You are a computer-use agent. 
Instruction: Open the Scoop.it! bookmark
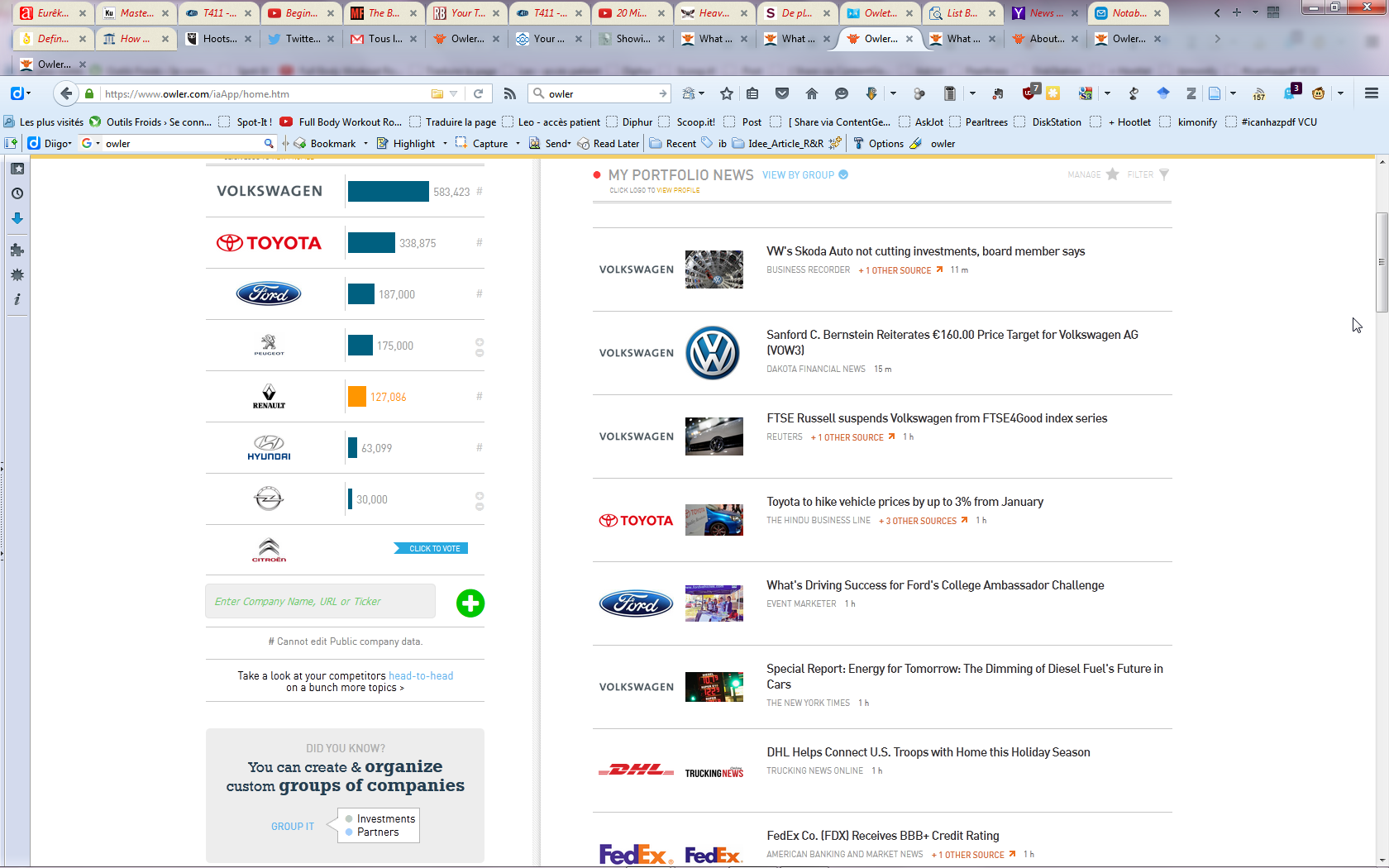pyautogui.click(x=688, y=122)
